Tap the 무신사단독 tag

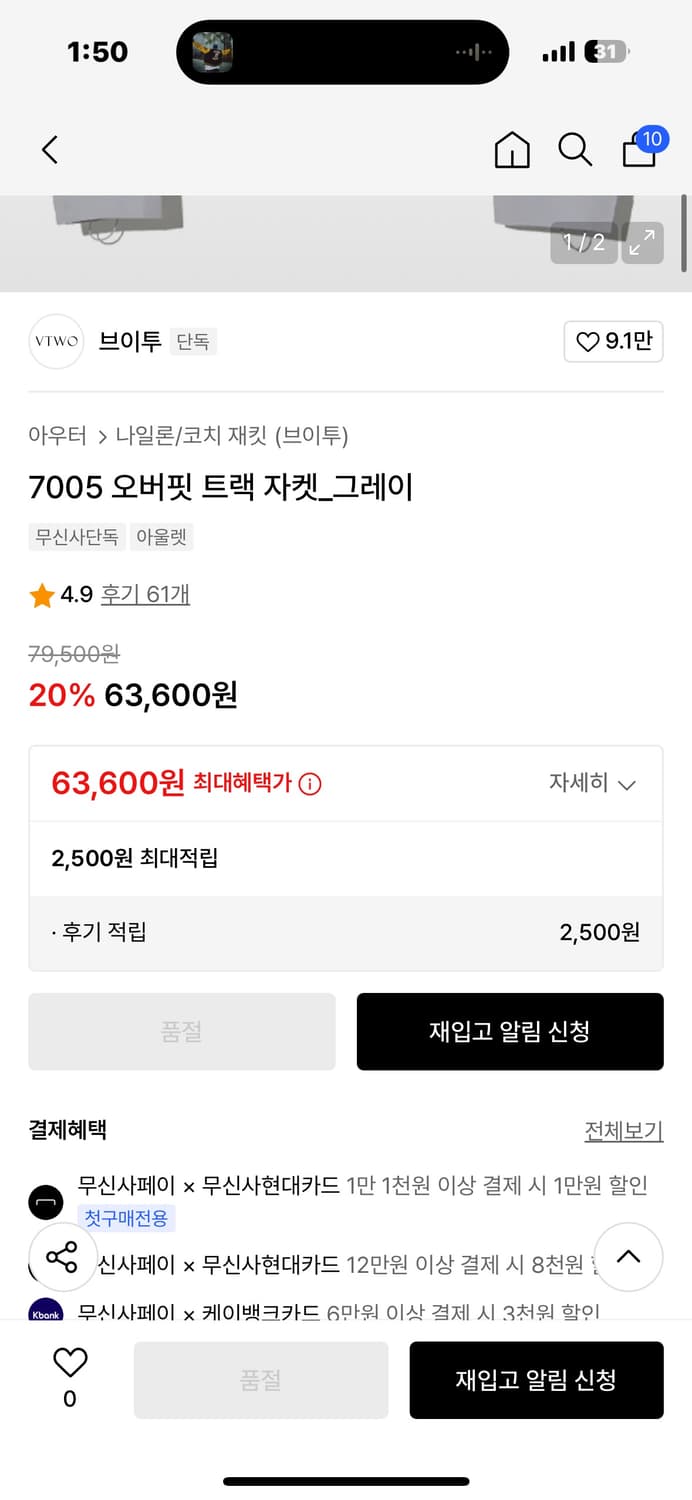tap(77, 537)
